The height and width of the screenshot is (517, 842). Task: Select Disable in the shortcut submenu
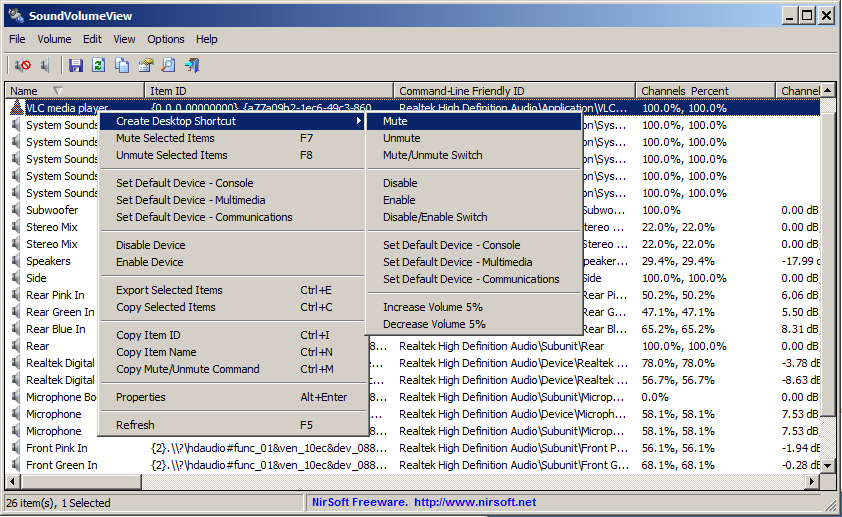tap(474, 183)
